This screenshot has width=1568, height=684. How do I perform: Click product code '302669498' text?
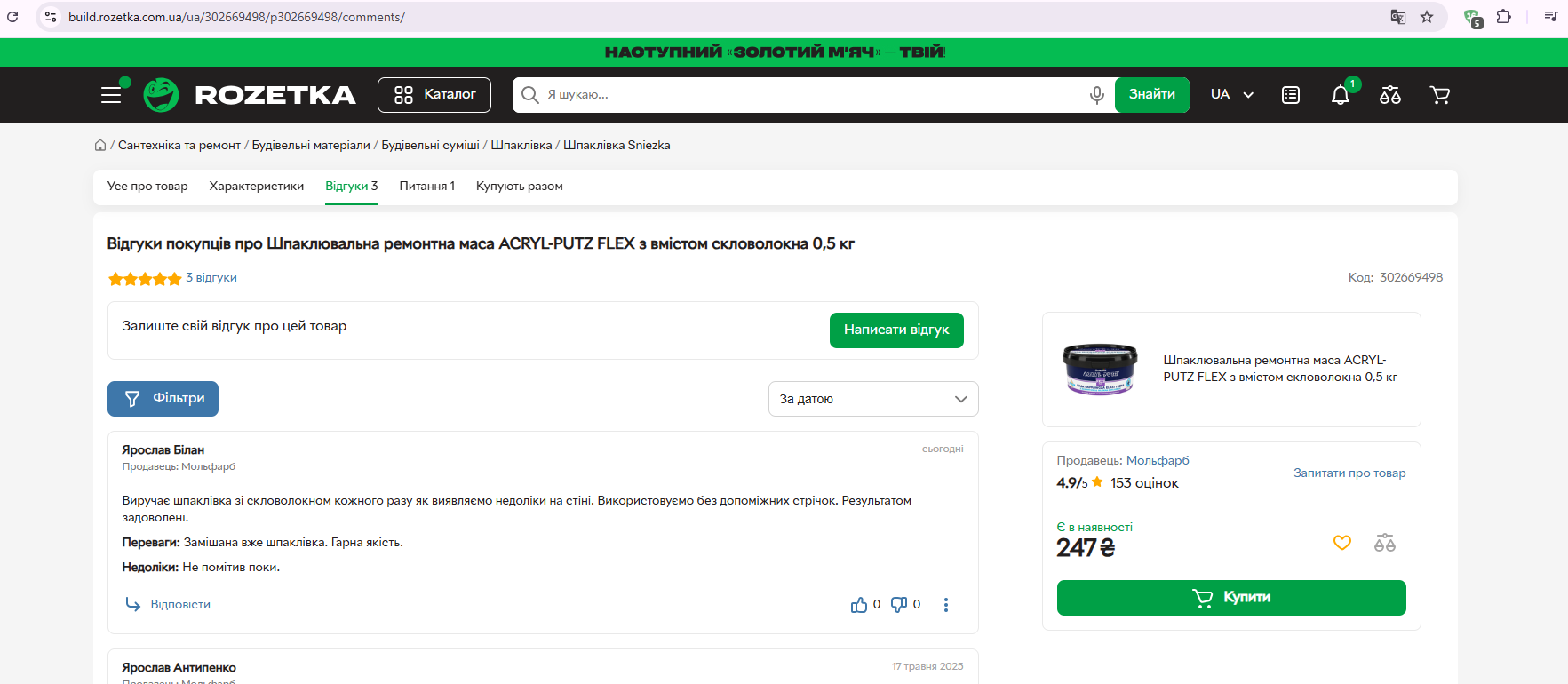click(x=1411, y=278)
